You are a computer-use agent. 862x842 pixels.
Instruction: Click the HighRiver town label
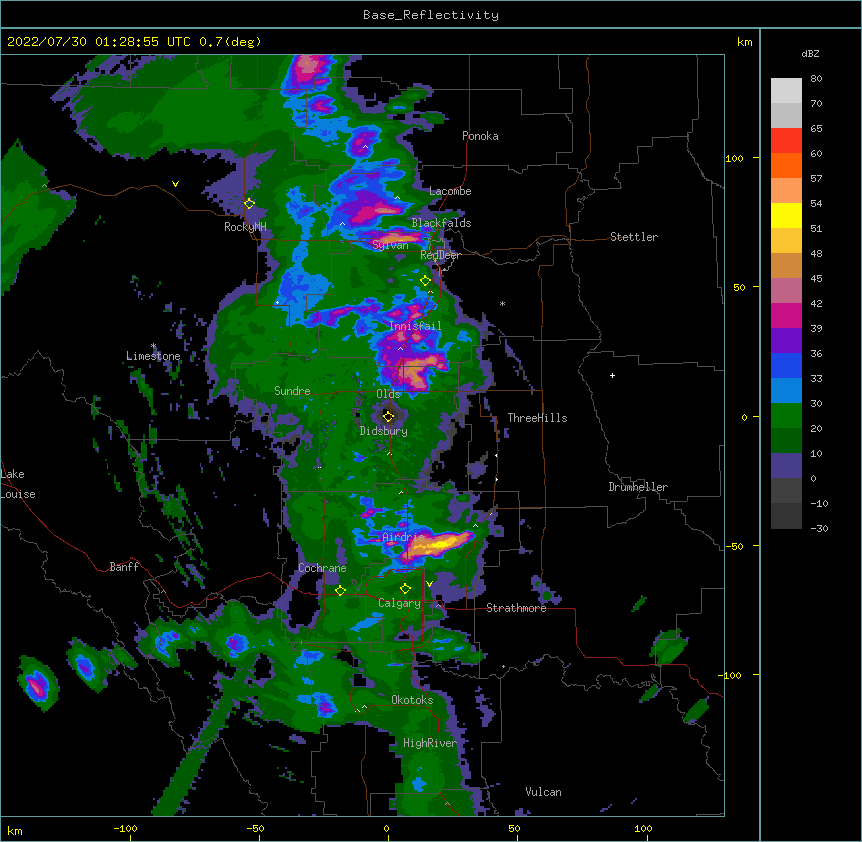(429, 743)
